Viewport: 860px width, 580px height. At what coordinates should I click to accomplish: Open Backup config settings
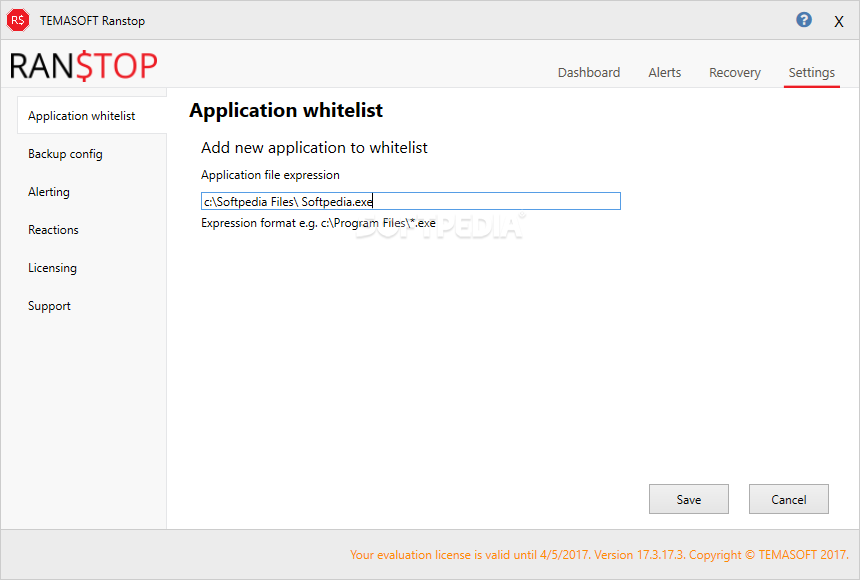(x=65, y=154)
